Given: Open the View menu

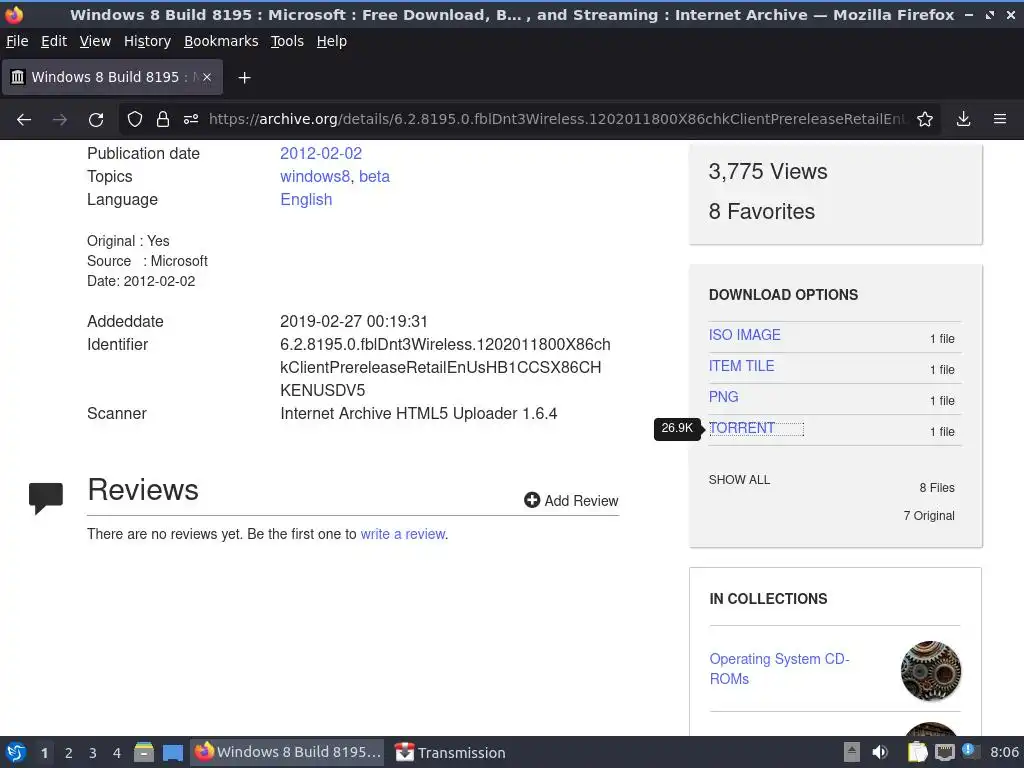Looking at the screenshot, I should coord(95,41).
